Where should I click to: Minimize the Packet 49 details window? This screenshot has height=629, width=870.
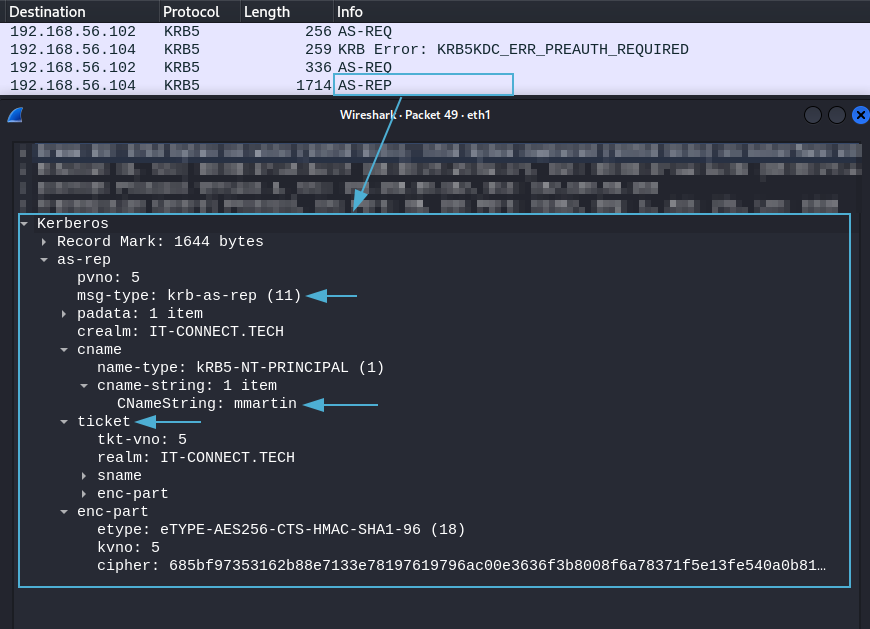coord(813,115)
